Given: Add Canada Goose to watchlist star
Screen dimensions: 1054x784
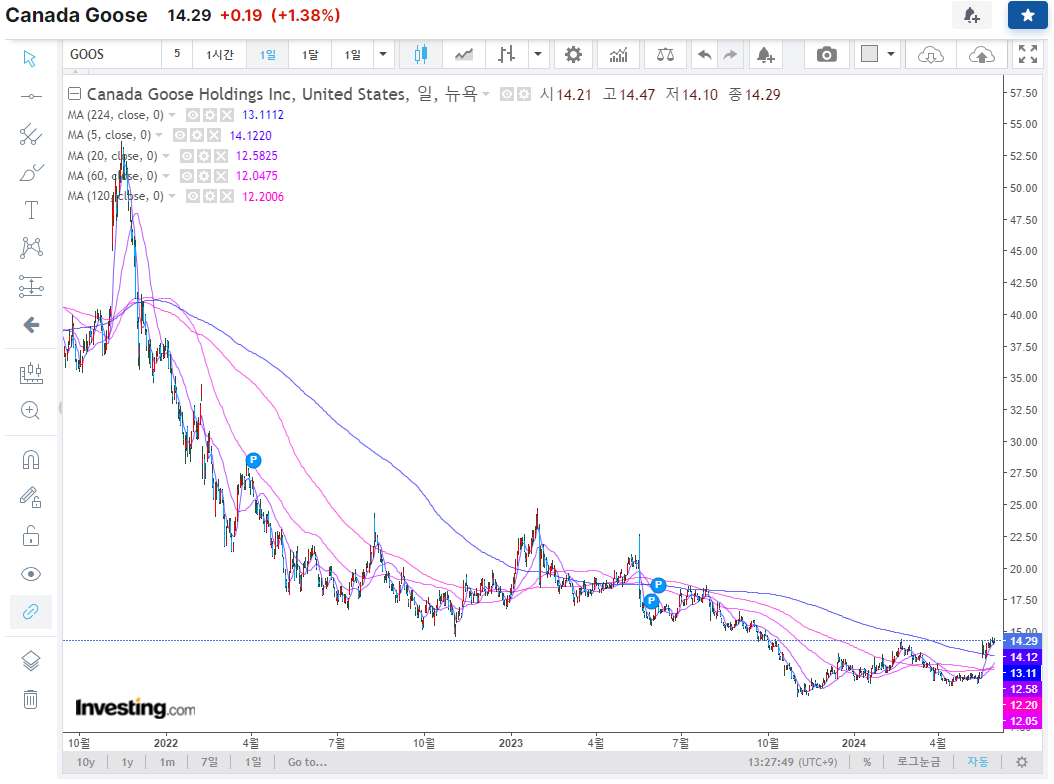Looking at the screenshot, I should coord(1027,15).
